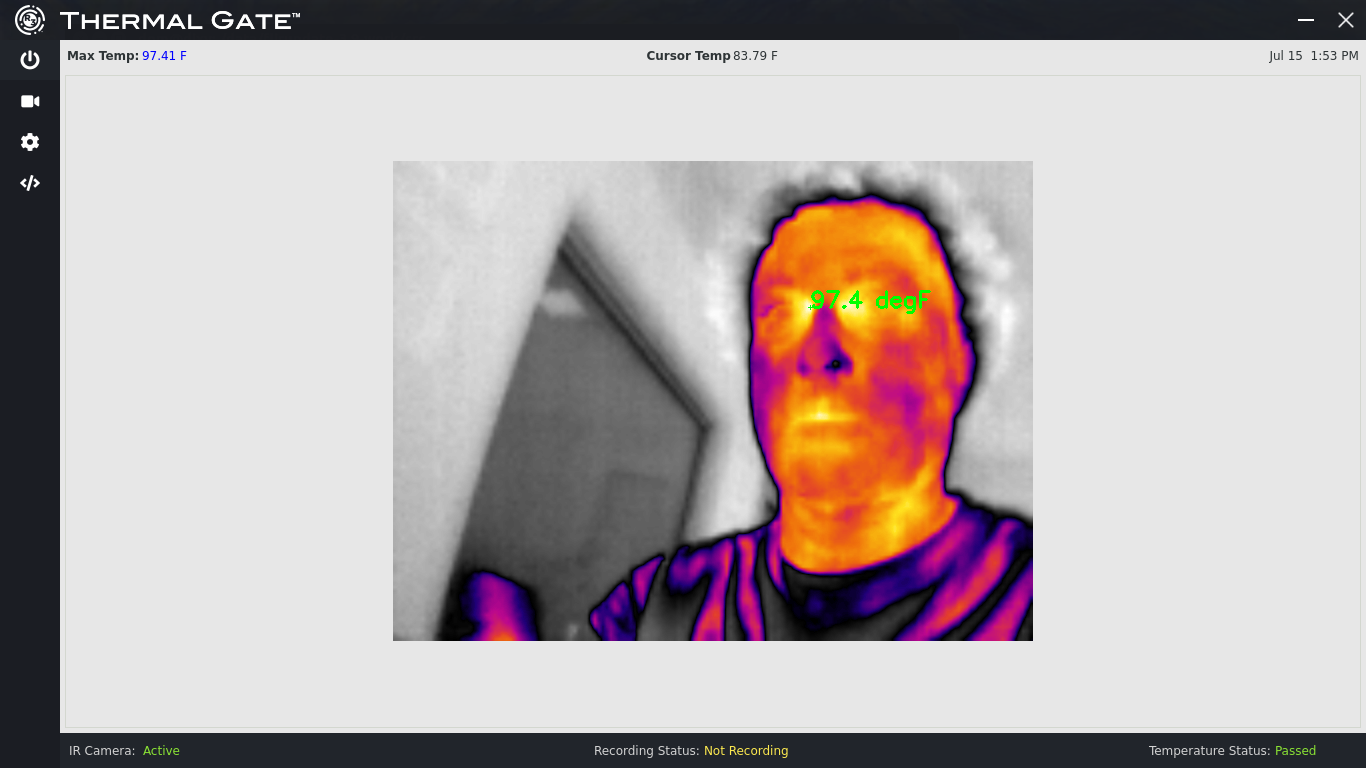
Task: Click the Cursor Temp label
Action: pyautogui.click(x=688, y=56)
